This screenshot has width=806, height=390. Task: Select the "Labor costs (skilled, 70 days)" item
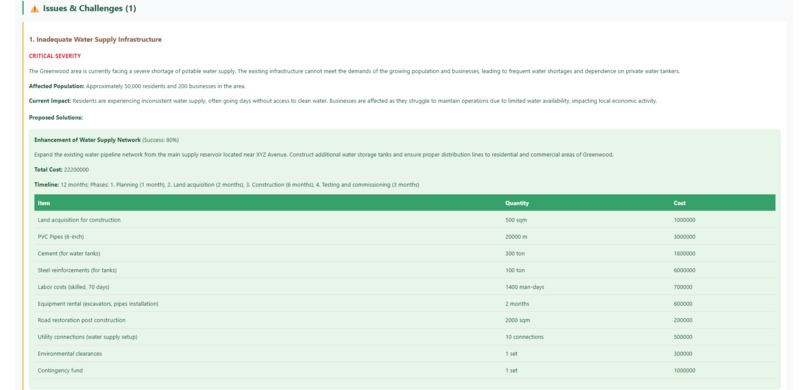coord(74,287)
